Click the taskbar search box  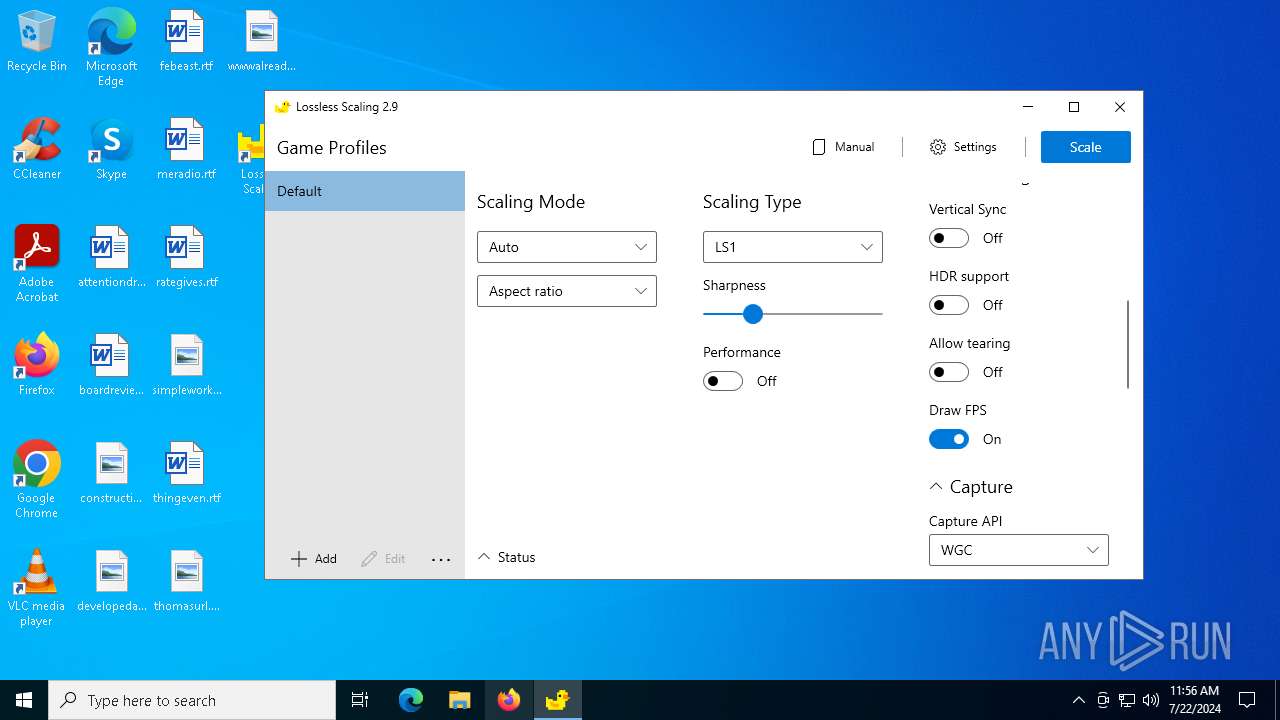pyautogui.click(x=192, y=700)
